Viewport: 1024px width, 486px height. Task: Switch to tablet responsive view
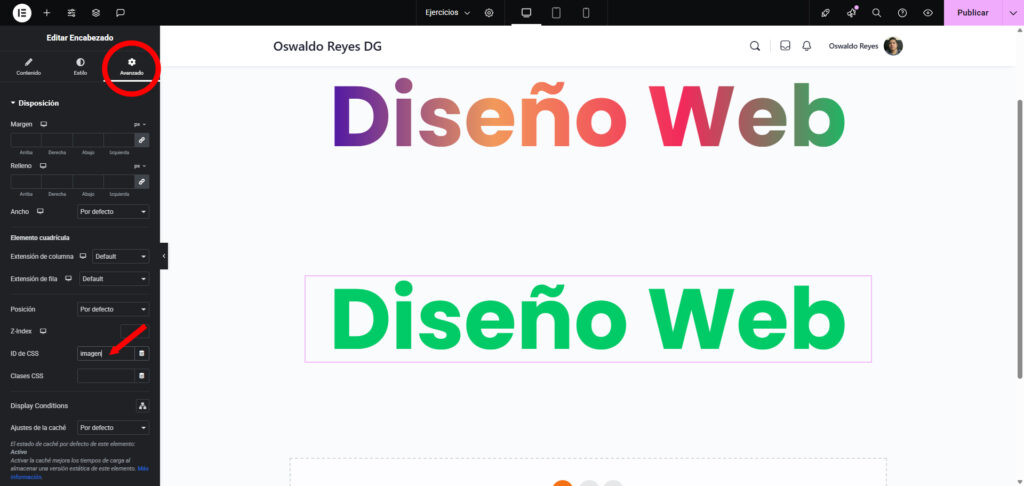click(556, 13)
